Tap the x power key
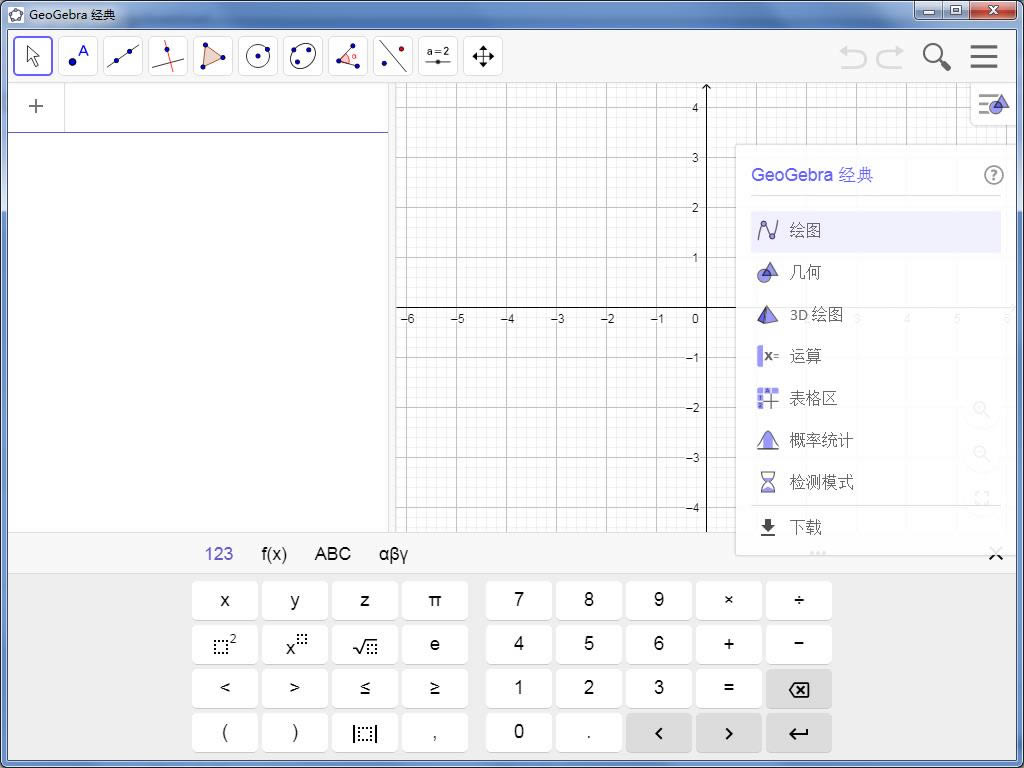 (295, 645)
